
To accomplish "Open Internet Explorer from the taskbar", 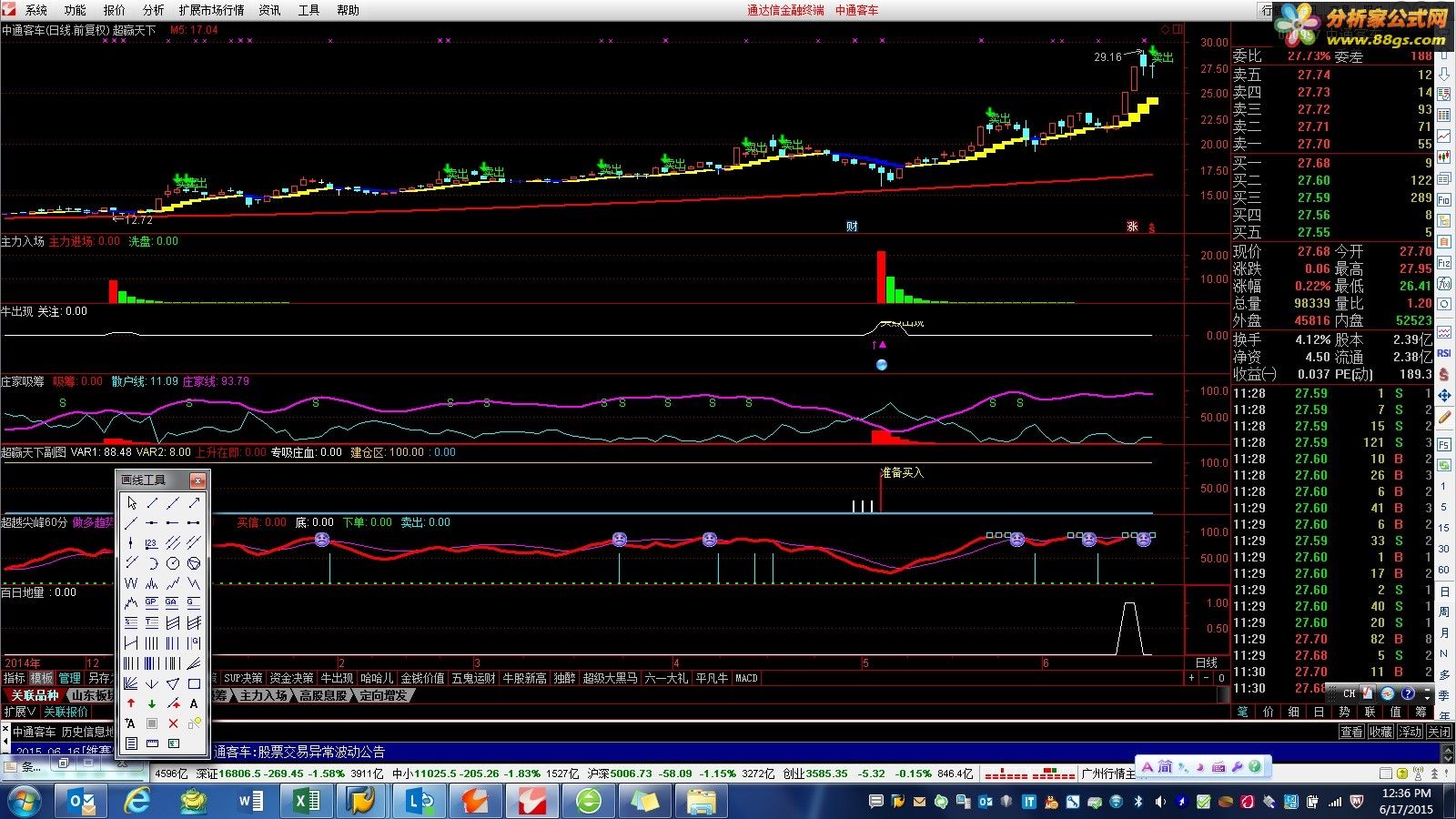I will coord(137,801).
